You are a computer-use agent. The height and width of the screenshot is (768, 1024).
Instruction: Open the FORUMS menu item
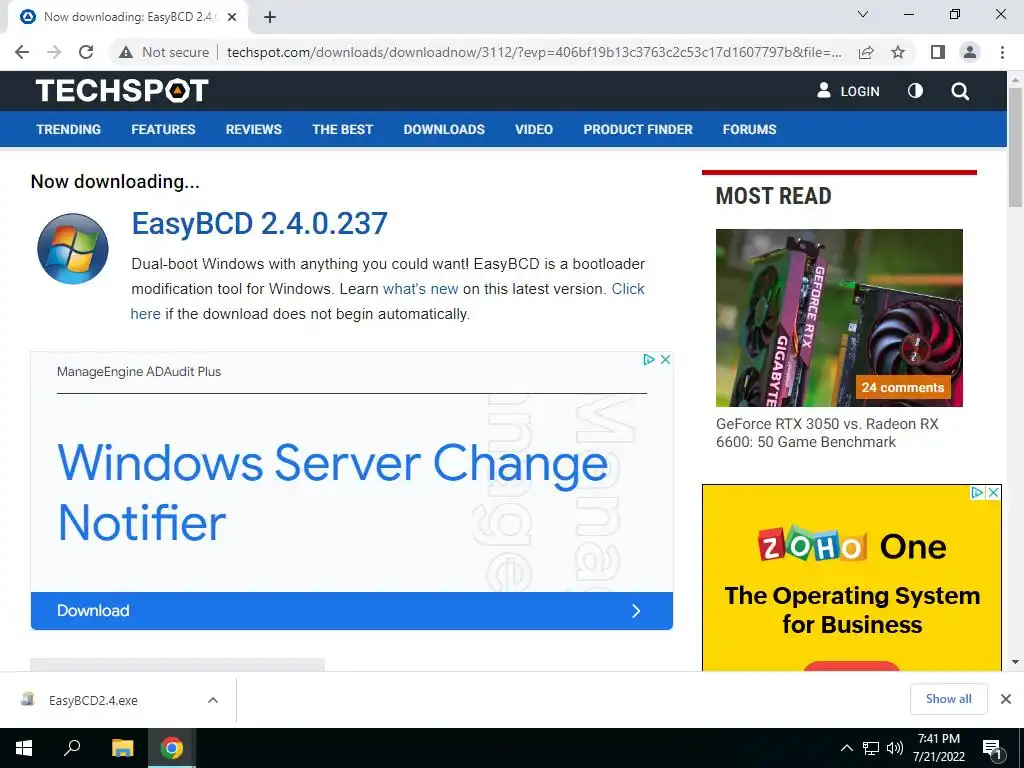coord(749,129)
